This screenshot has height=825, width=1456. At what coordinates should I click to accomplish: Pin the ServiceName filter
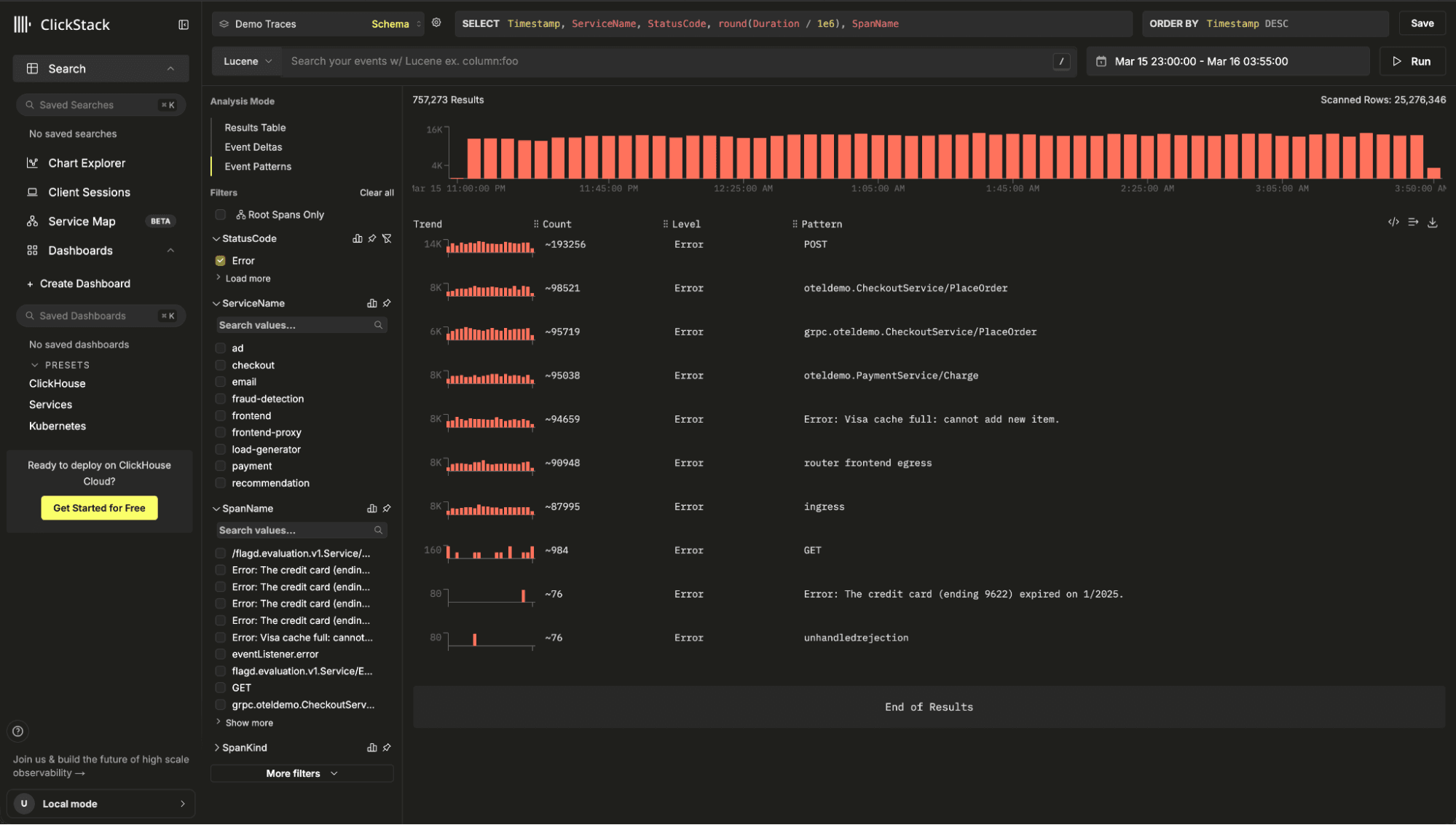point(387,304)
